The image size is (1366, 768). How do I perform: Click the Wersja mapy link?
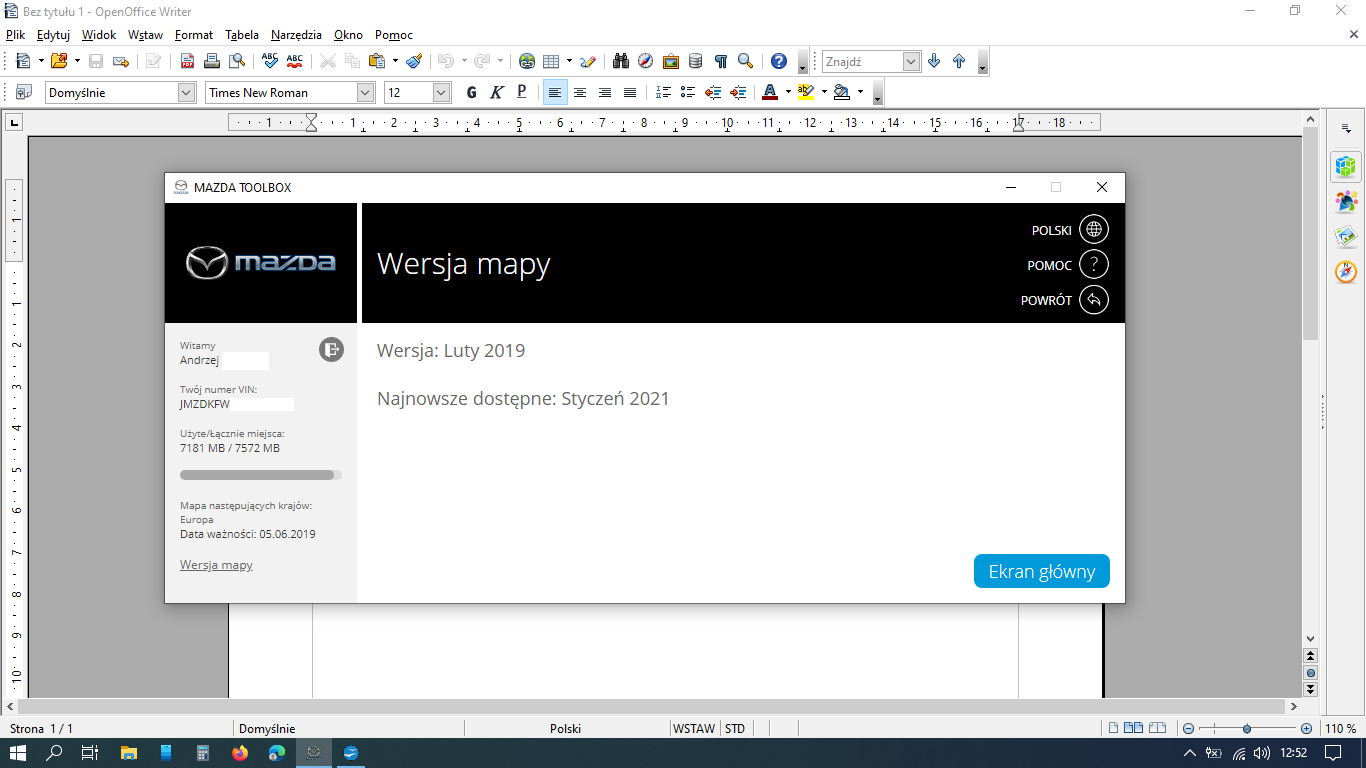[x=216, y=565]
